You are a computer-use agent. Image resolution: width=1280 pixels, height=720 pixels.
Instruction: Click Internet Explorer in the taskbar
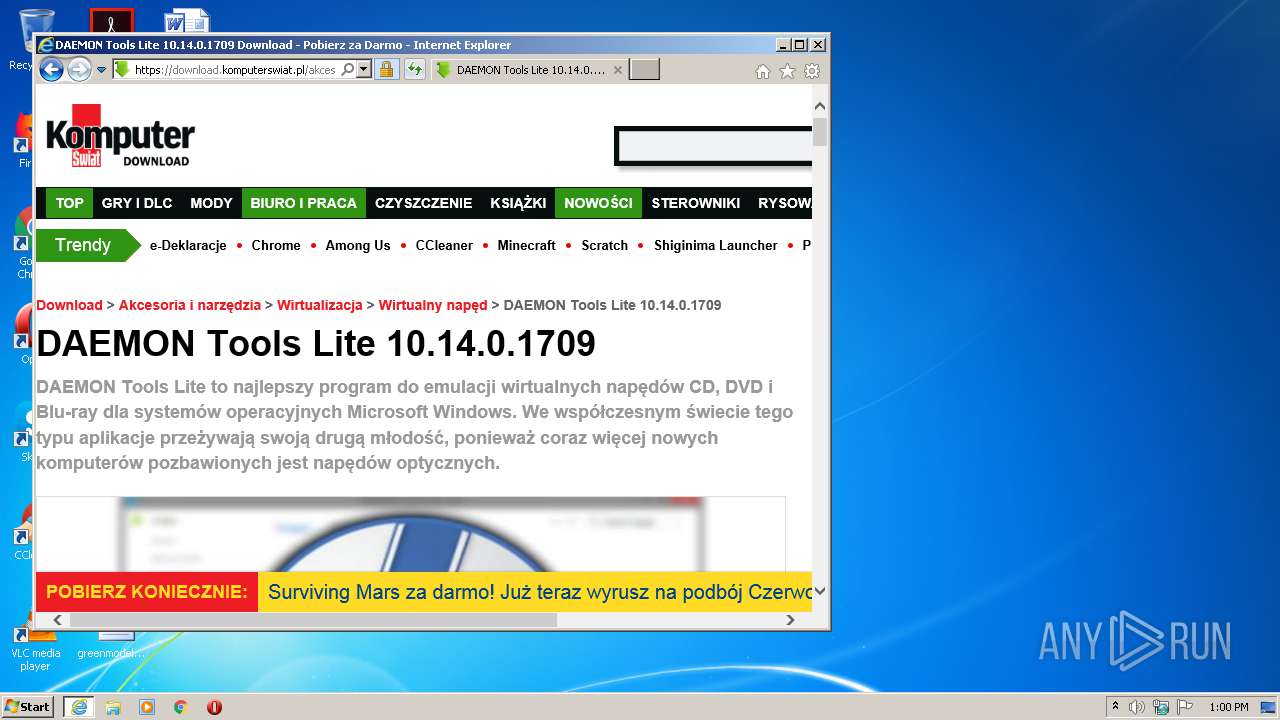coord(79,707)
